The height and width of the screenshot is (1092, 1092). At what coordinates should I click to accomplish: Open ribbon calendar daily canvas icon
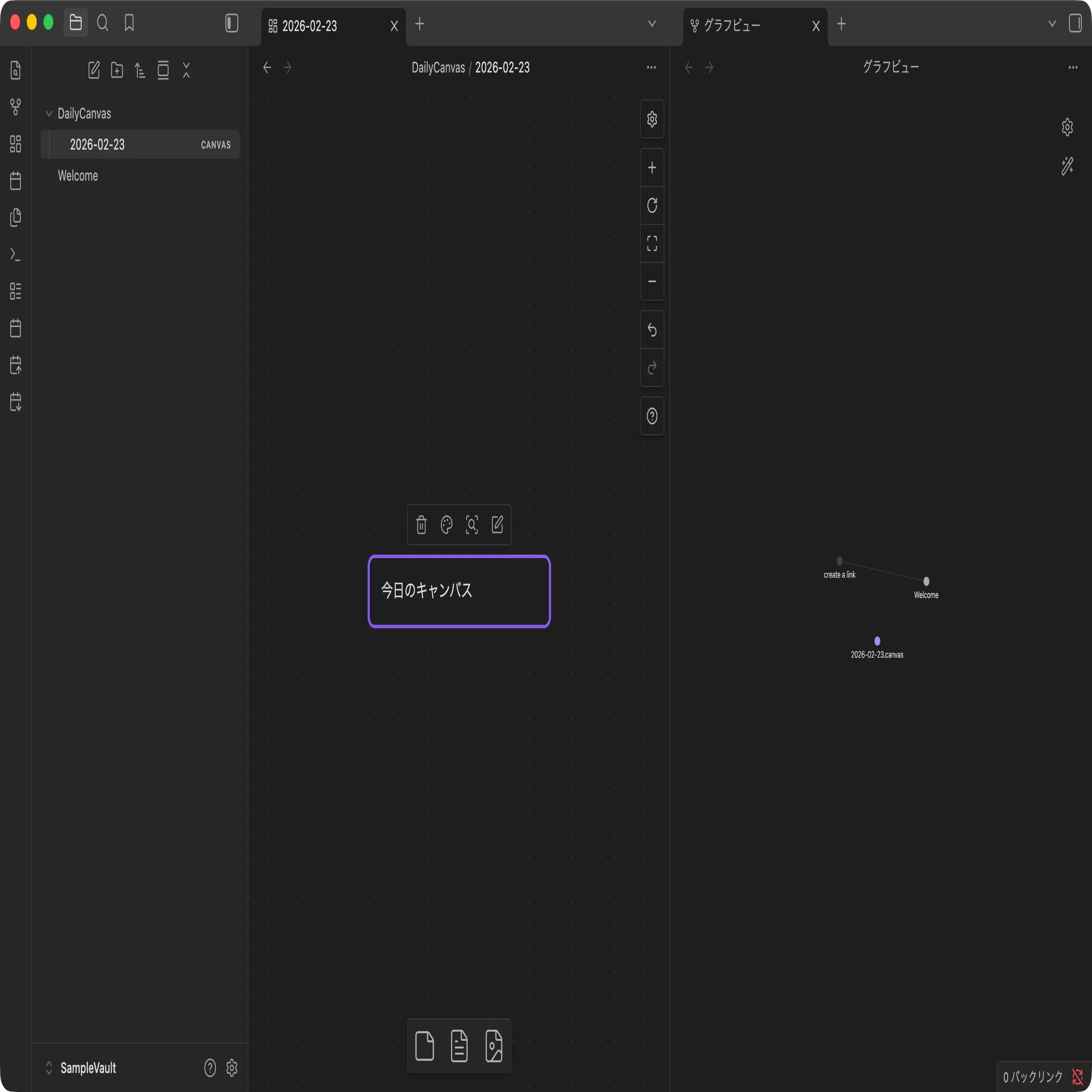[16, 328]
